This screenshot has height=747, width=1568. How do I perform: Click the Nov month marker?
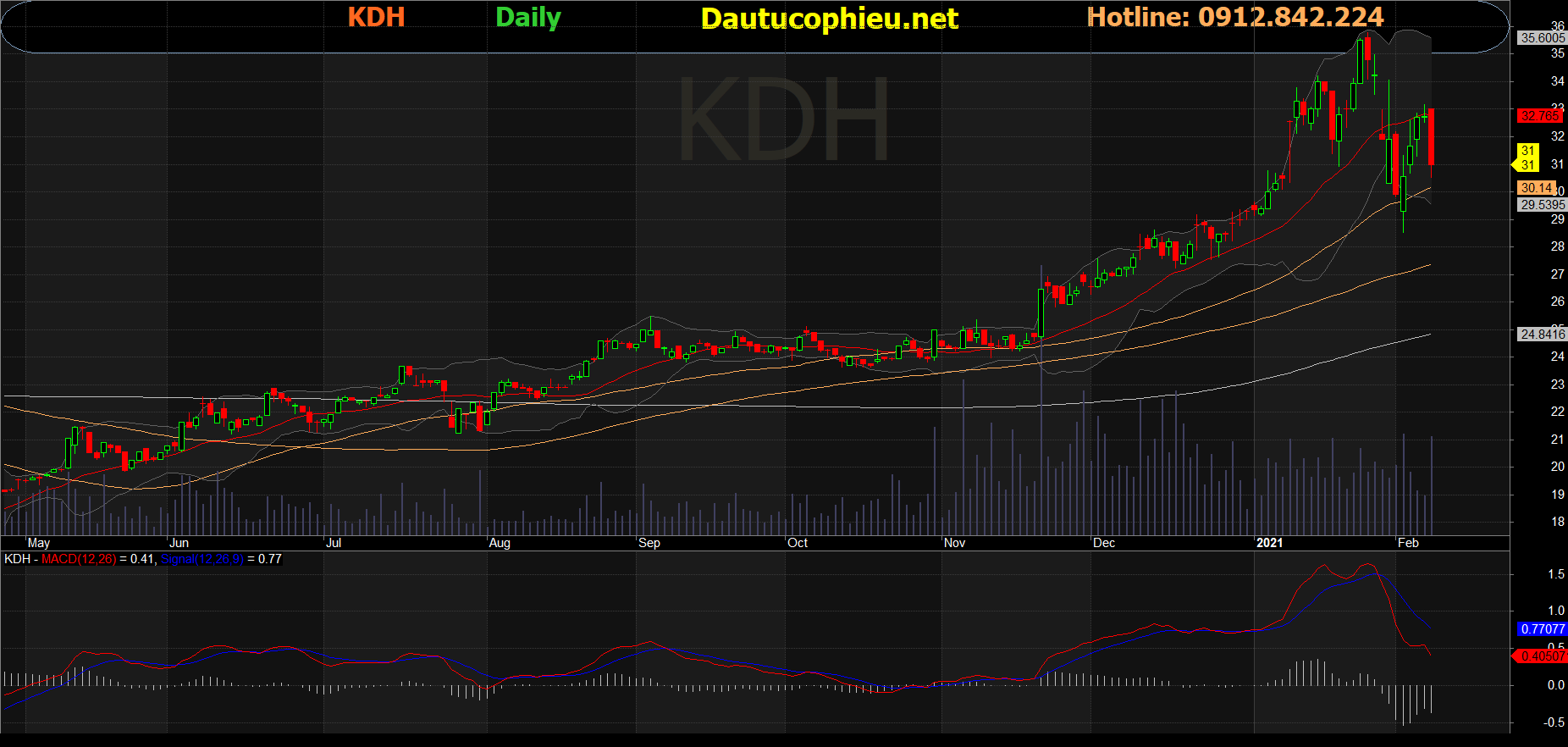(954, 543)
